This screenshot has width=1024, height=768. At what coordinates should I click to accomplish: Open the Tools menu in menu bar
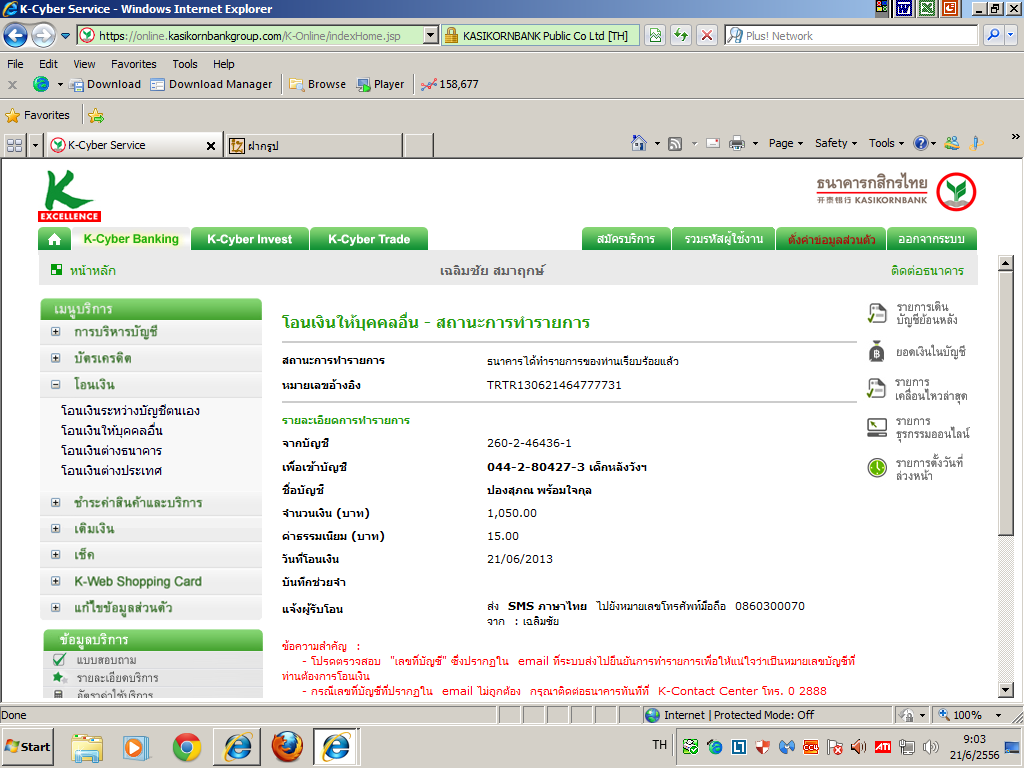click(x=185, y=64)
